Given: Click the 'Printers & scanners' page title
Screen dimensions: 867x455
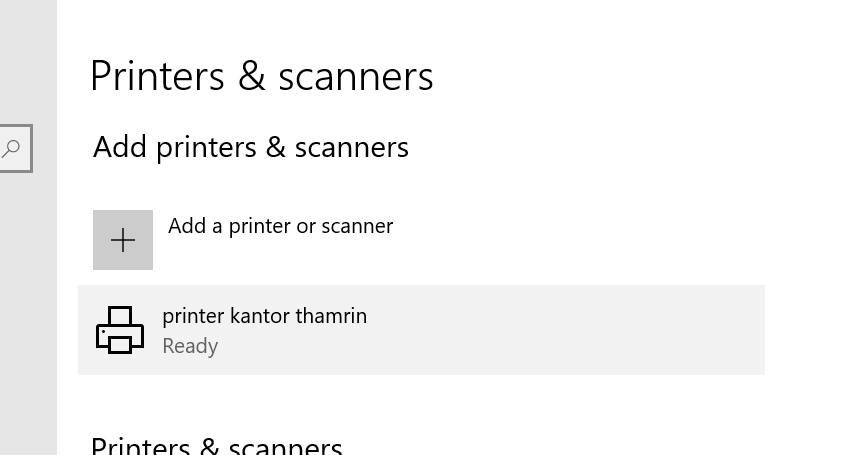Looking at the screenshot, I should click(x=261, y=77).
